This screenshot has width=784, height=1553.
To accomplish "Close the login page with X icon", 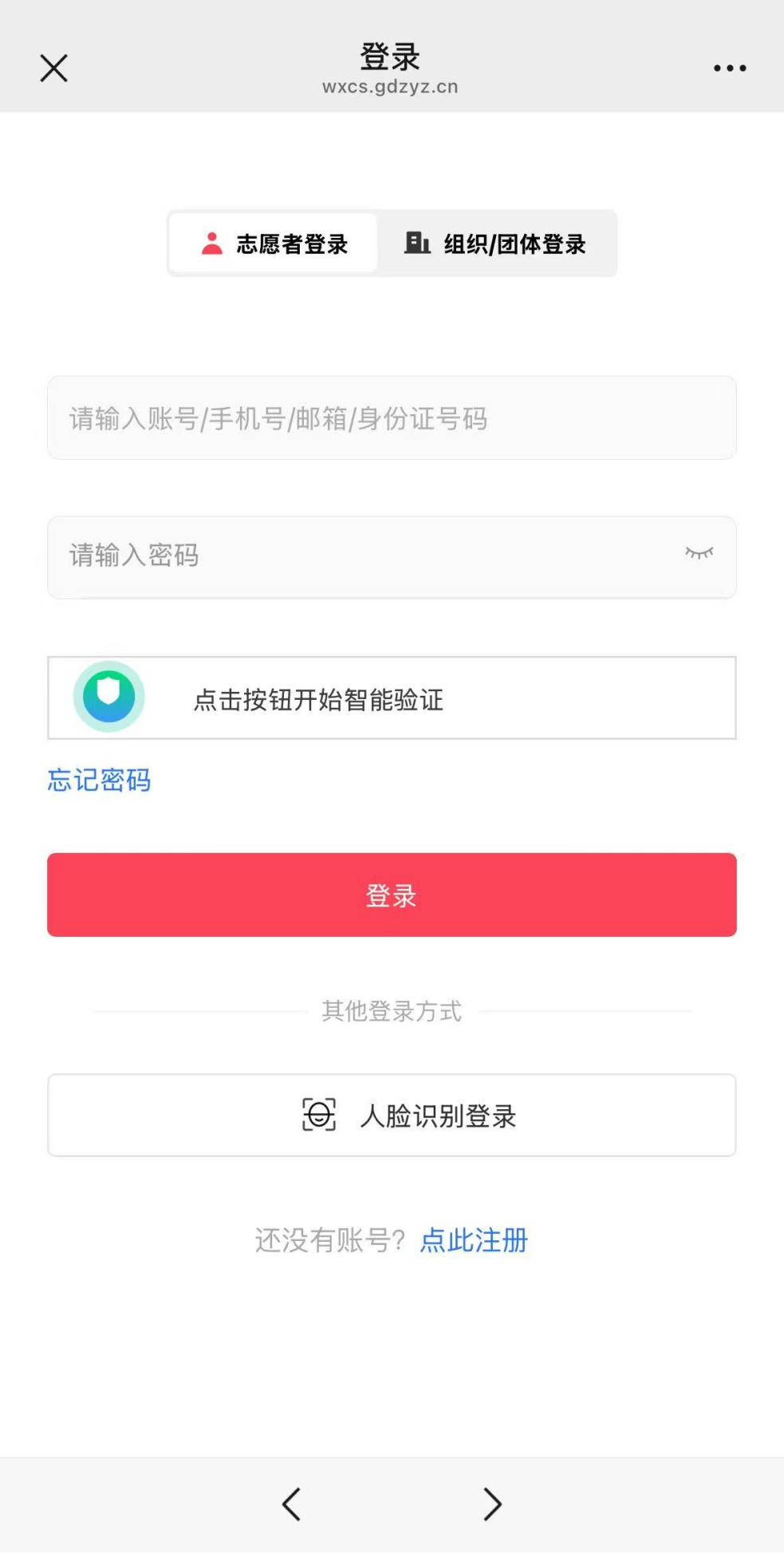I will coord(53,69).
